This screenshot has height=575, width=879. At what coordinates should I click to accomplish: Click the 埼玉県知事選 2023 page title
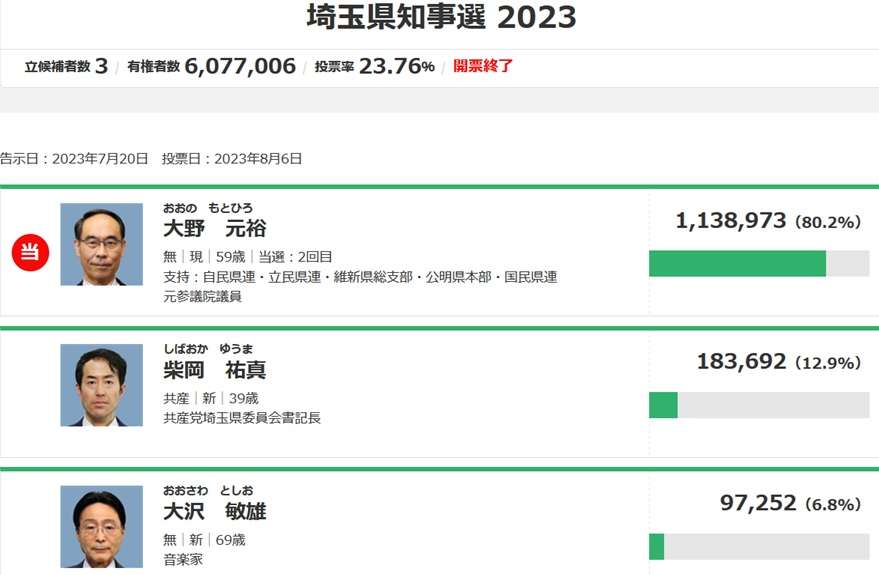coord(442,16)
